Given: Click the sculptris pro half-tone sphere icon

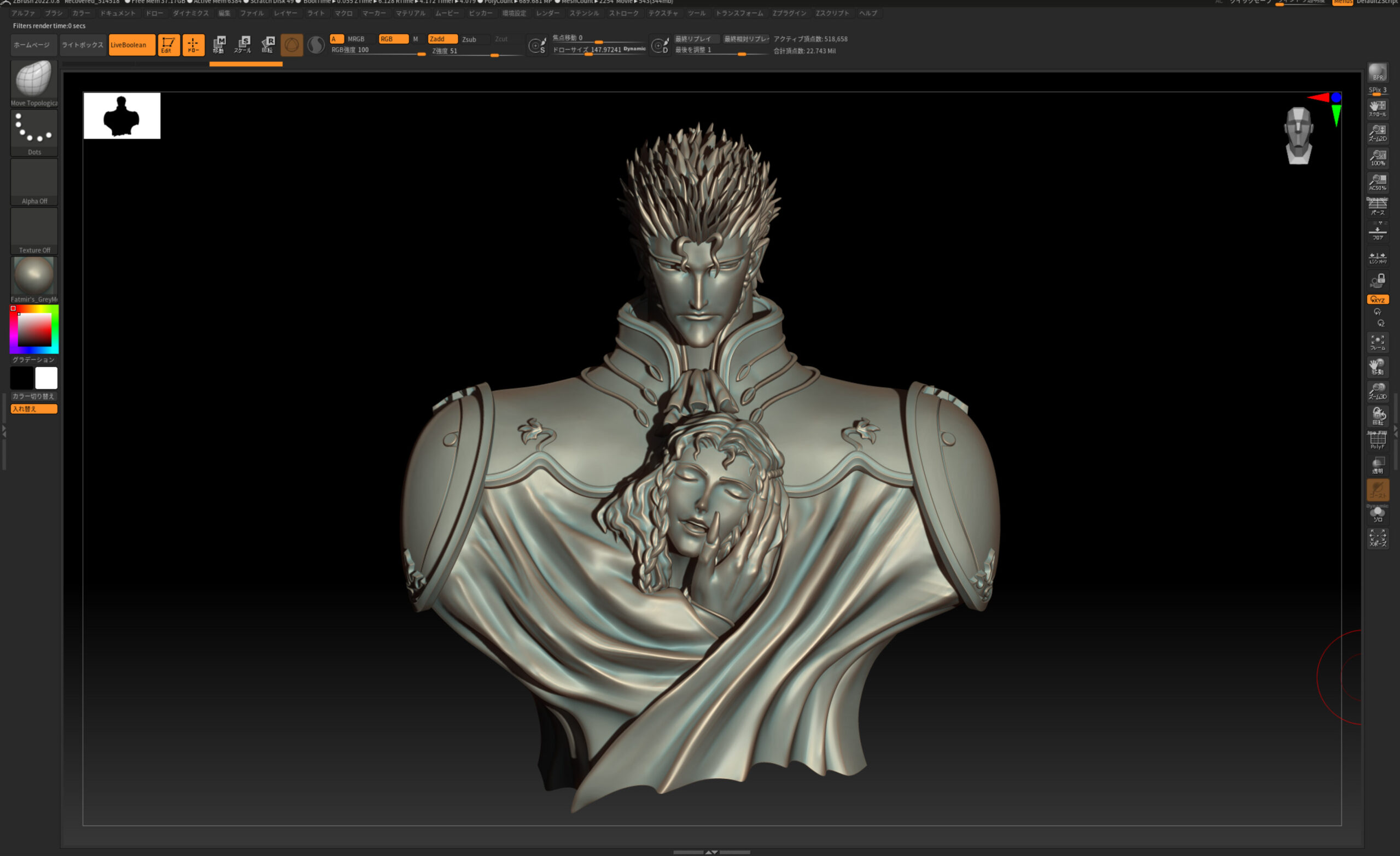Looking at the screenshot, I should (x=316, y=45).
